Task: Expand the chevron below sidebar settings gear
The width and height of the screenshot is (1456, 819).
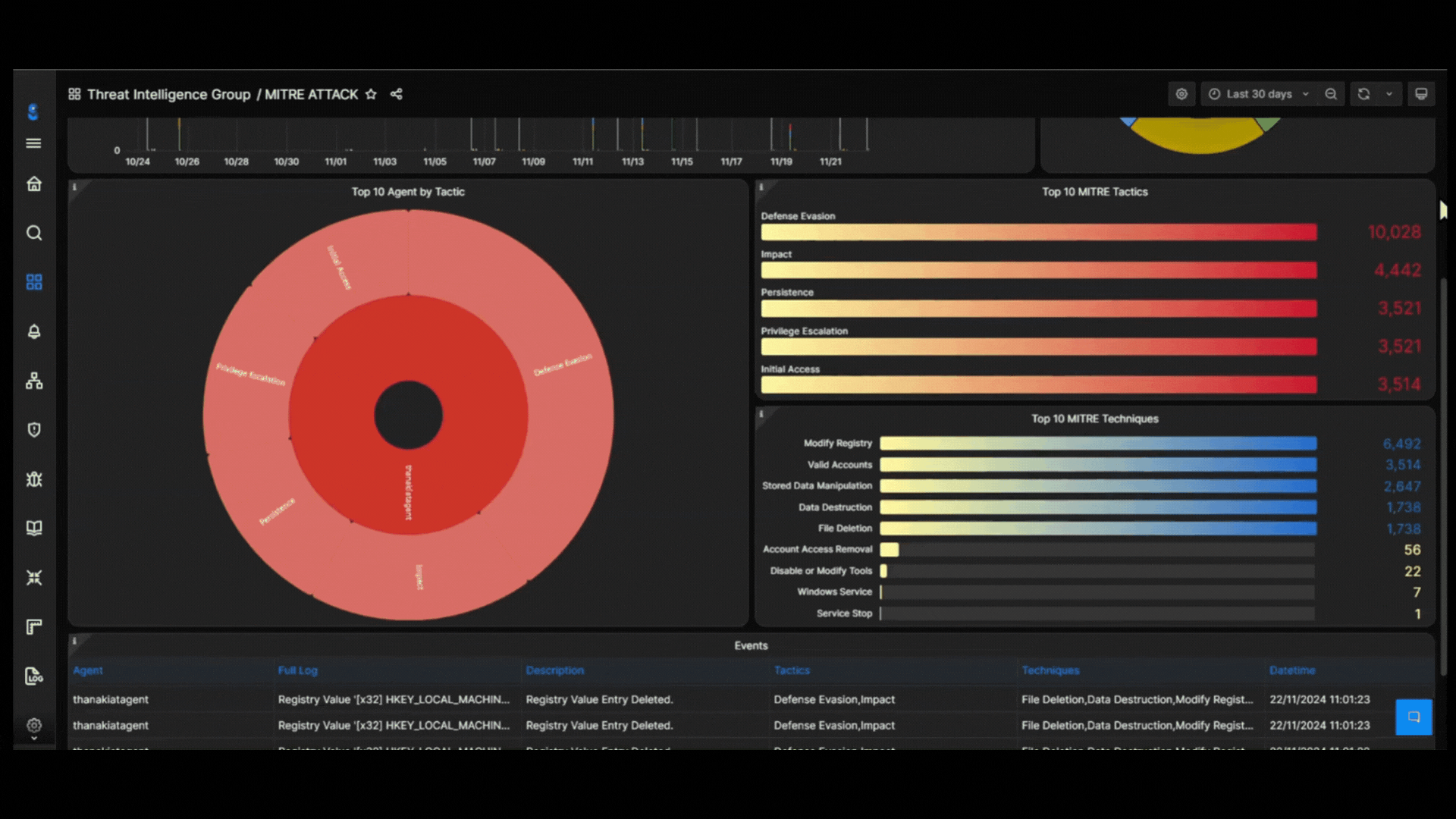Action: (x=34, y=738)
